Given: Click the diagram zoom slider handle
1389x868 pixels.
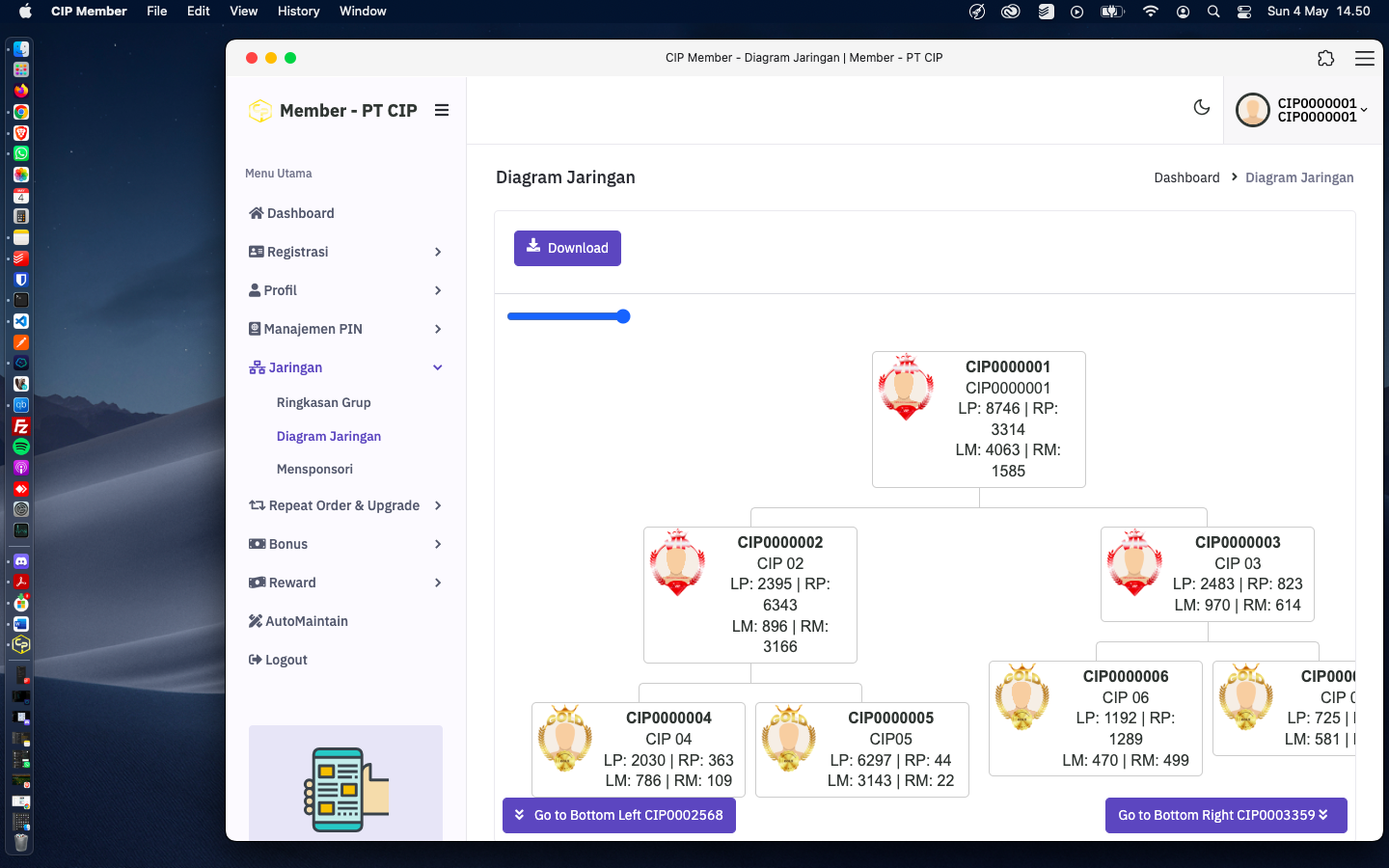Looking at the screenshot, I should point(623,316).
